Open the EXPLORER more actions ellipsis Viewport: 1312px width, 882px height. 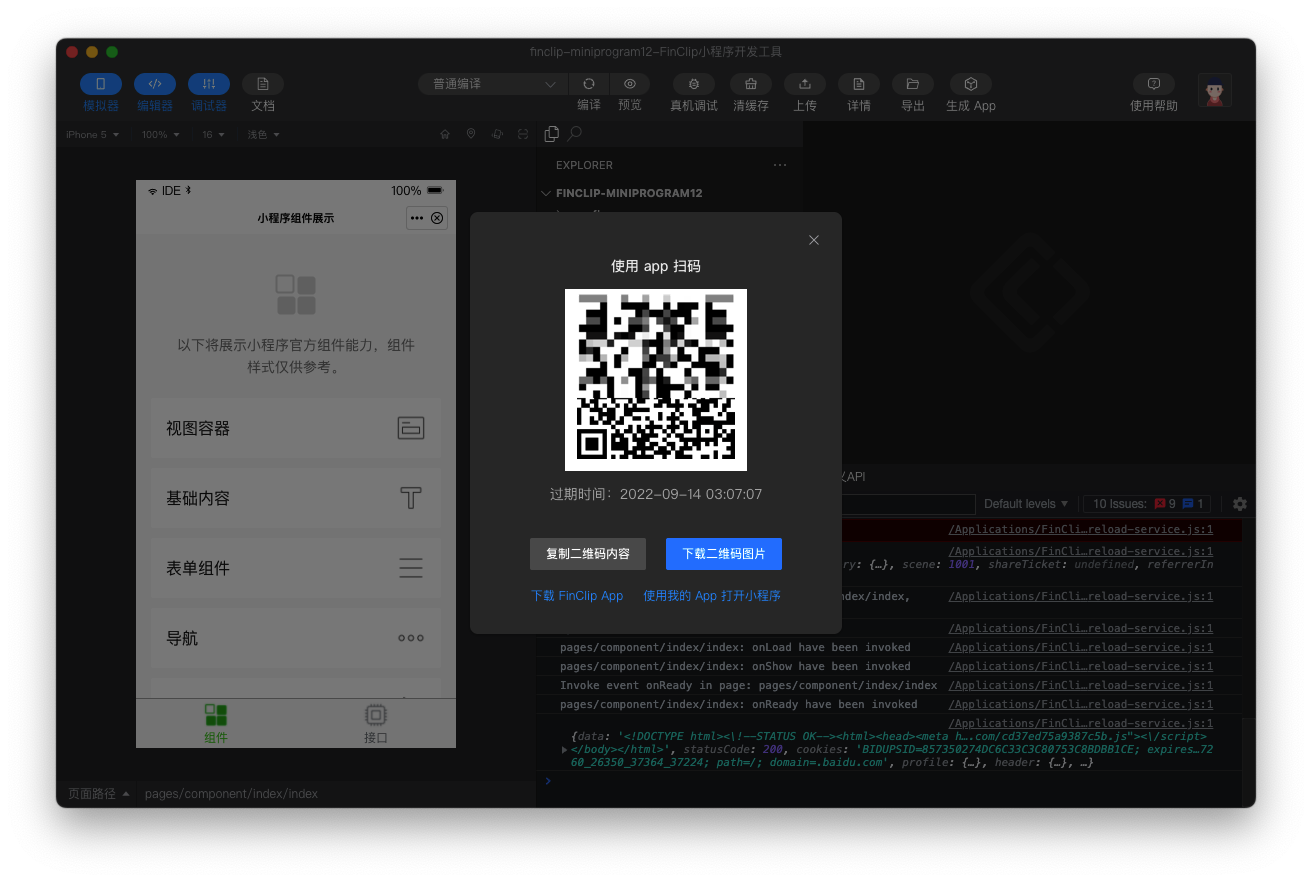coord(780,165)
